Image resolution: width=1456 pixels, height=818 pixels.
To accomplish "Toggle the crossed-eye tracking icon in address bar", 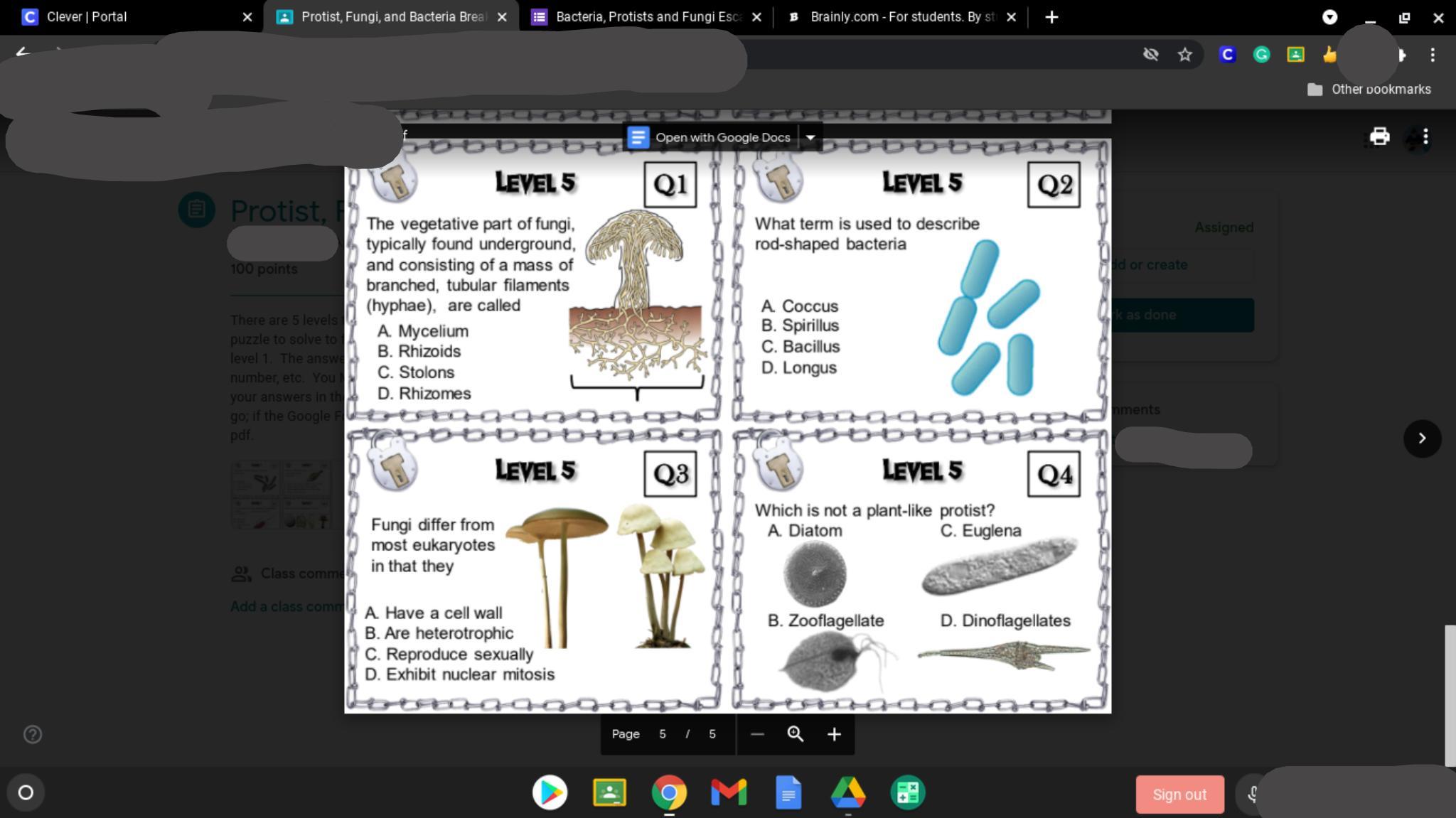I will tap(1150, 55).
